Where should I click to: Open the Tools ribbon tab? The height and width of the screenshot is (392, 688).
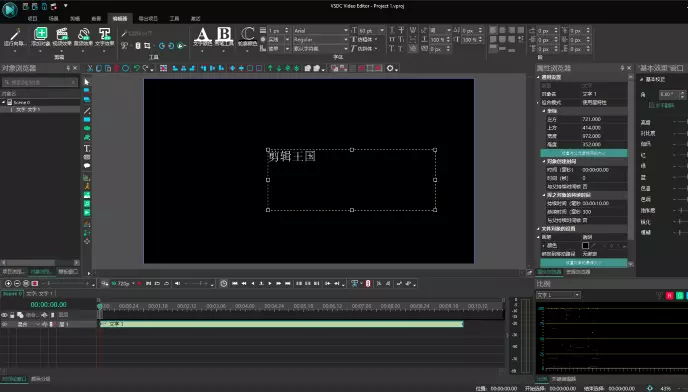pos(174,18)
